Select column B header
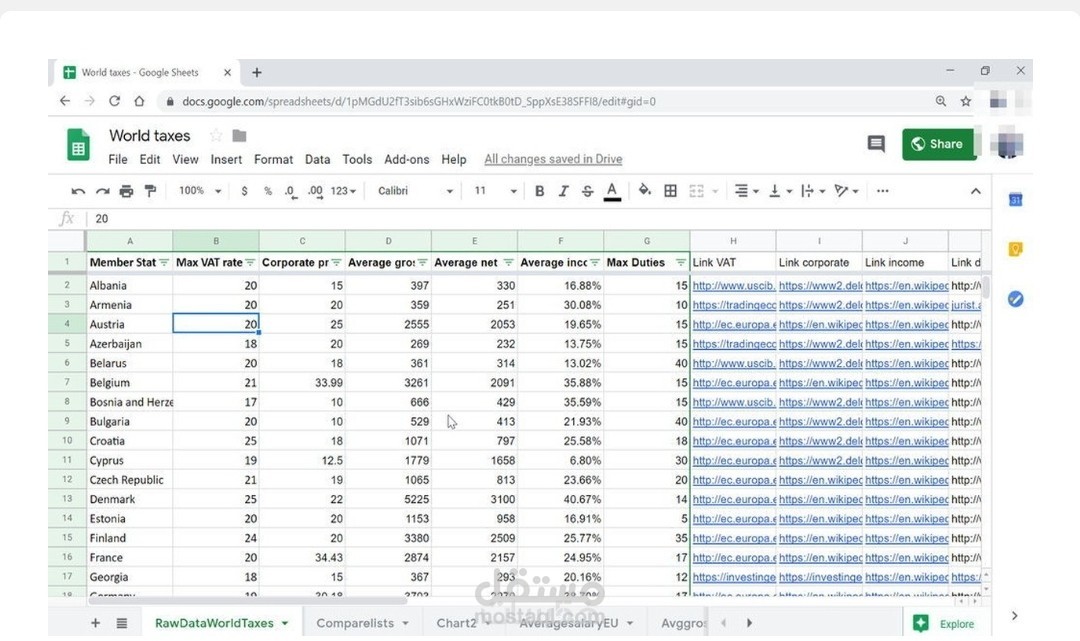The height and width of the screenshot is (641, 1080). [x=216, y=241]
